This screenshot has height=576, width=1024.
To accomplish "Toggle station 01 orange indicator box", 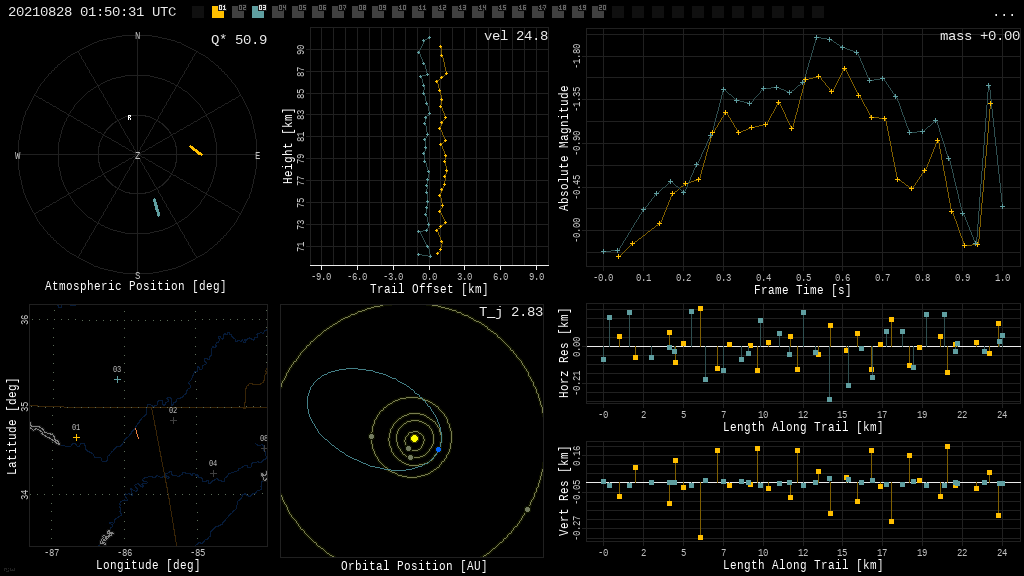I will coord(218,12).
